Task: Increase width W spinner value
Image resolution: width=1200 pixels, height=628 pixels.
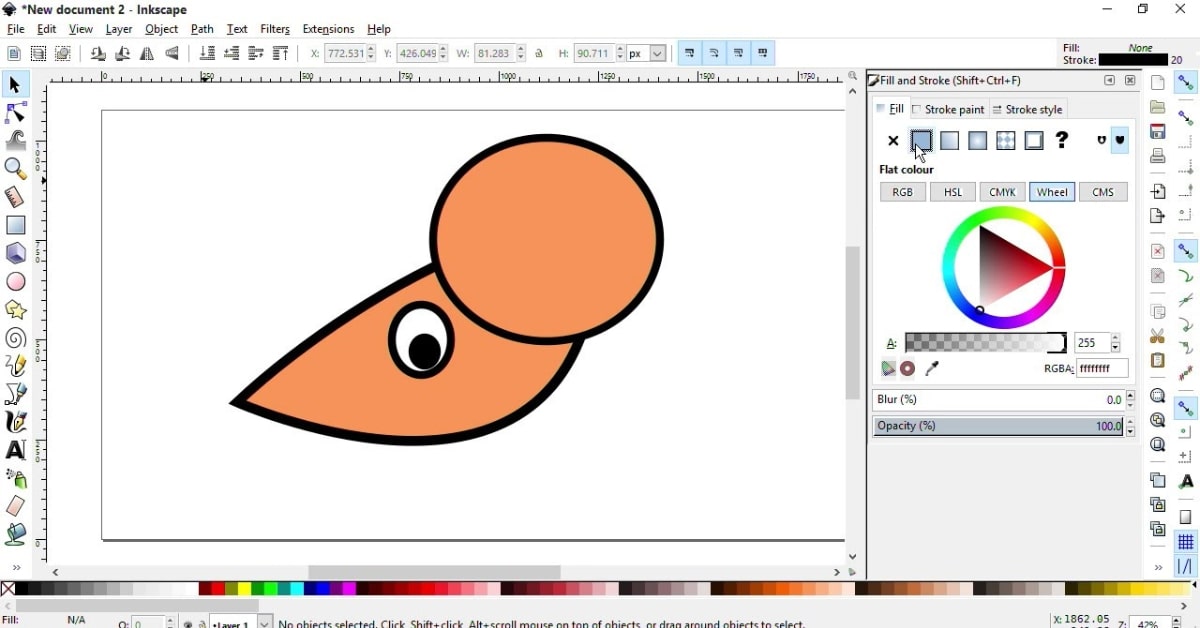Action: 521,49
